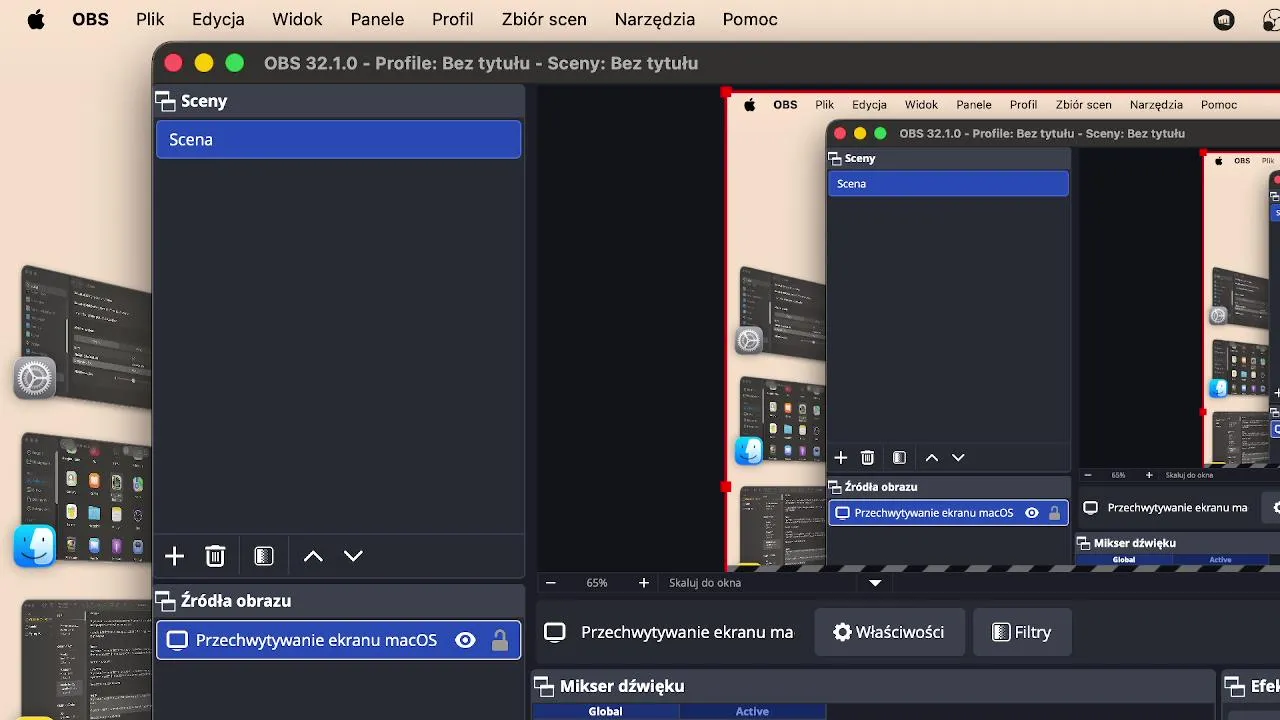
Task: Zoom in preview with the plus icon
Action: 644,583
